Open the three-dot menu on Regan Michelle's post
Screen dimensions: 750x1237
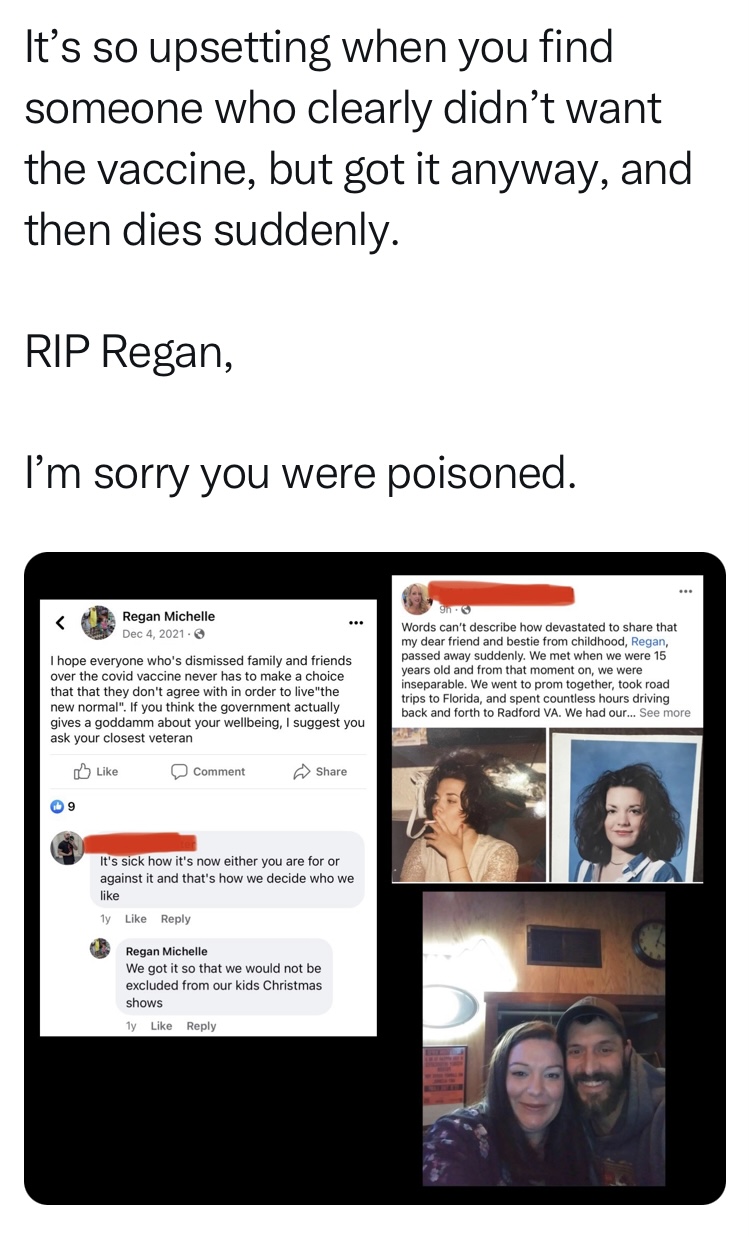coord(354,623)
